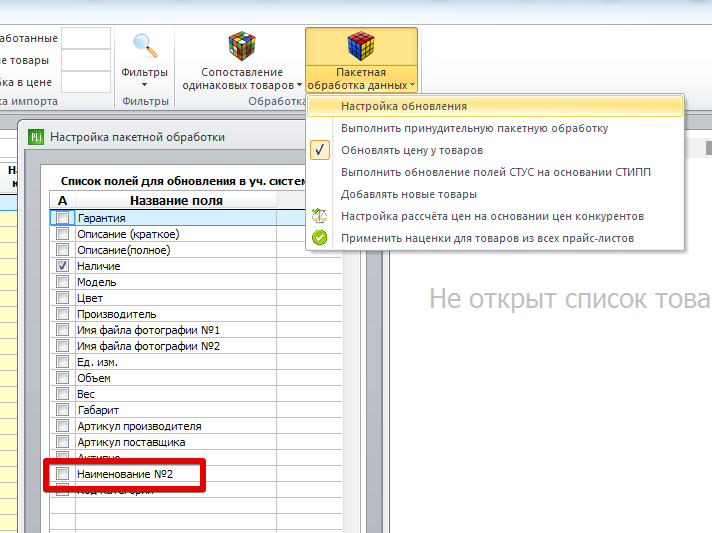Click the 'Название поля' column header
This screenshot has width=712, height=533.
(x=176, y=200)
